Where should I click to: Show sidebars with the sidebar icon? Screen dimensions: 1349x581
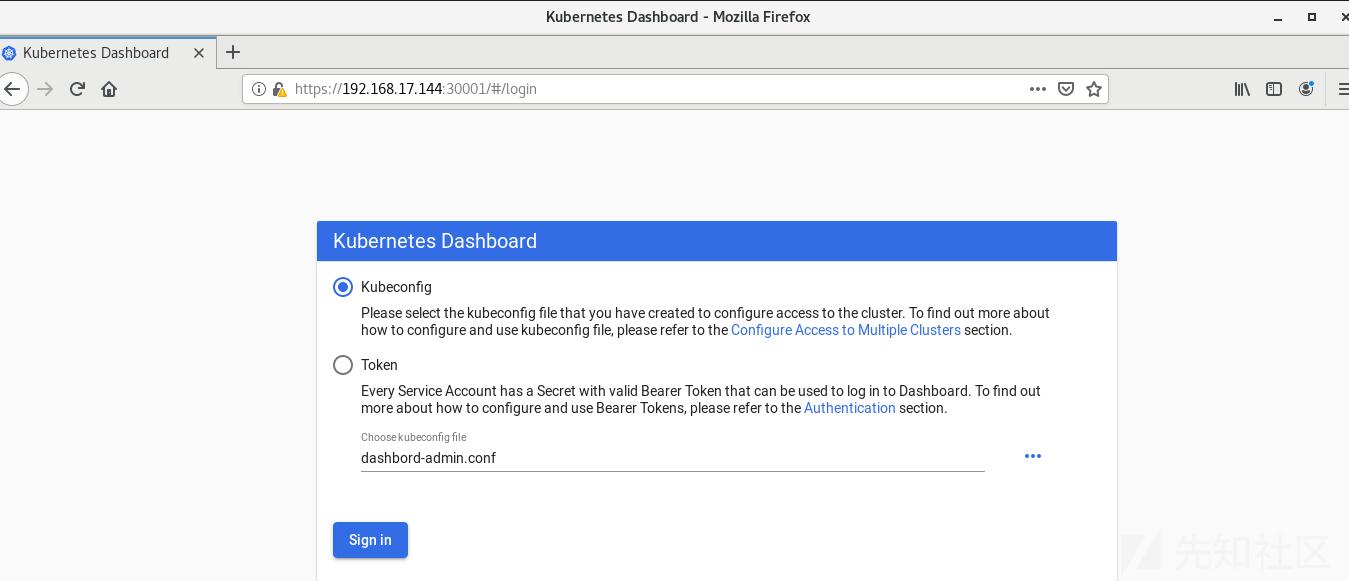pyautogui.click(x=1274, y=89)
